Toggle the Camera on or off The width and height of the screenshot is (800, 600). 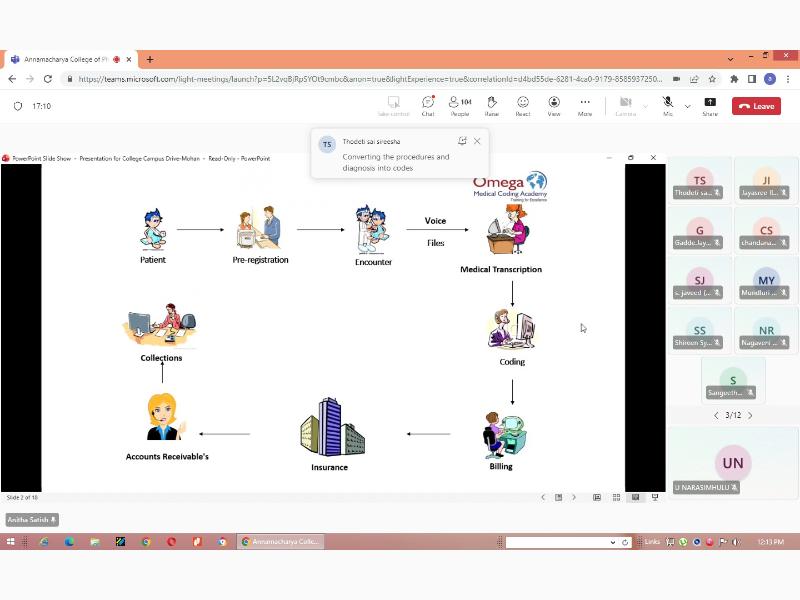click(x=625, y=104)
